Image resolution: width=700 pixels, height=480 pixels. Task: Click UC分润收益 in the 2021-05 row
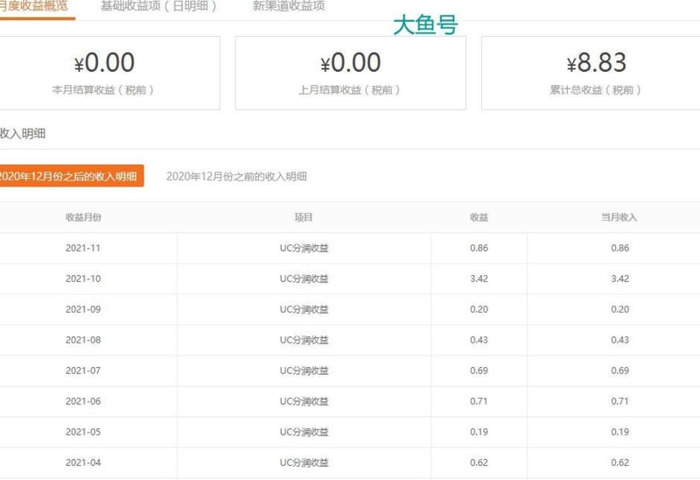click(304, 432)
